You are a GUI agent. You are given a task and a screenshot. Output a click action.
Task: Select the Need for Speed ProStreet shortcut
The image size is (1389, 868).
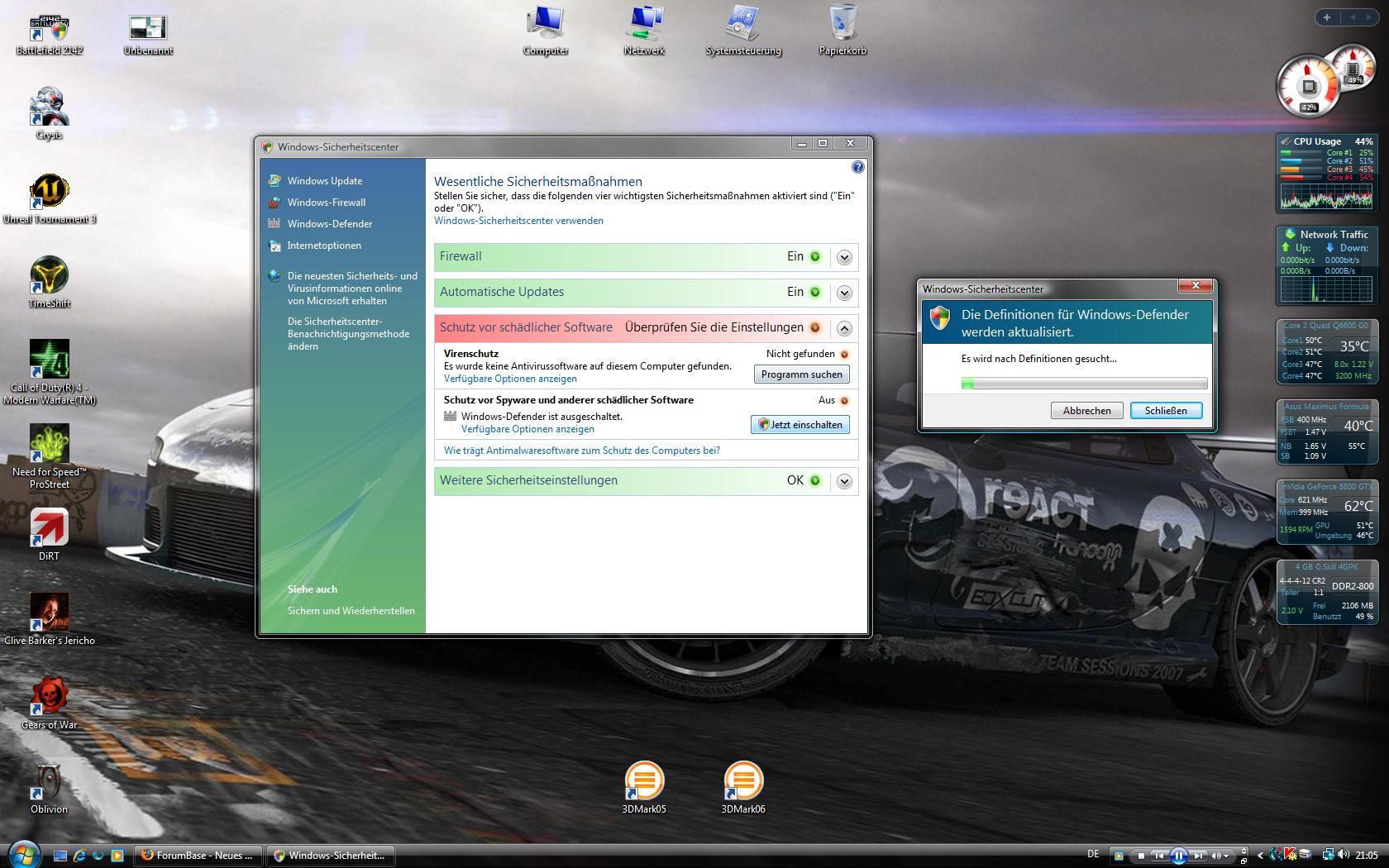click(x=50, y=457)
